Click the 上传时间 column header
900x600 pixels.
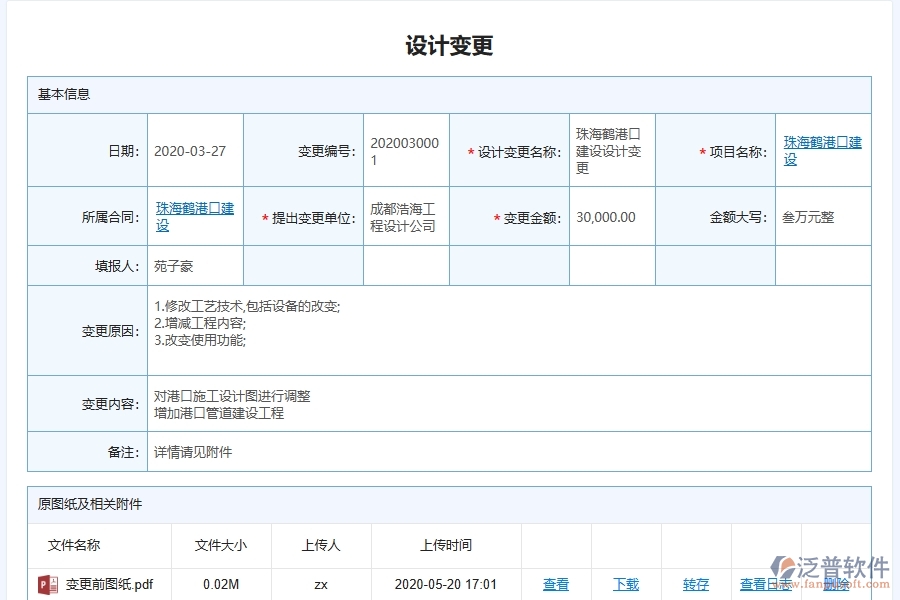pos(445,545)
